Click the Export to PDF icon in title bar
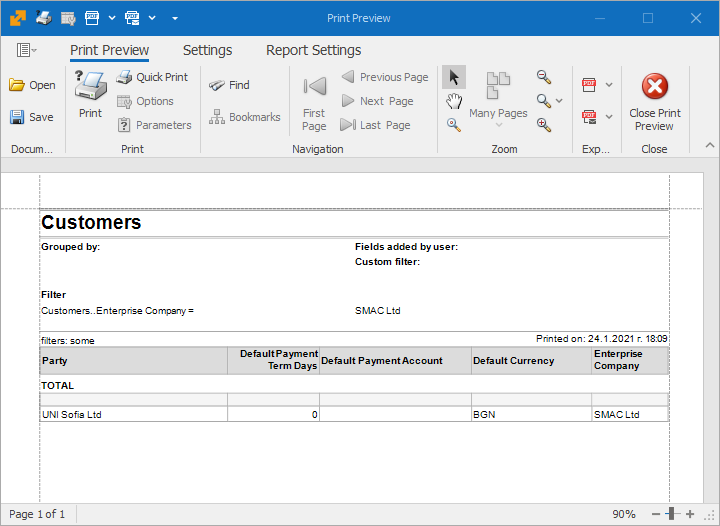 [92, 18]
